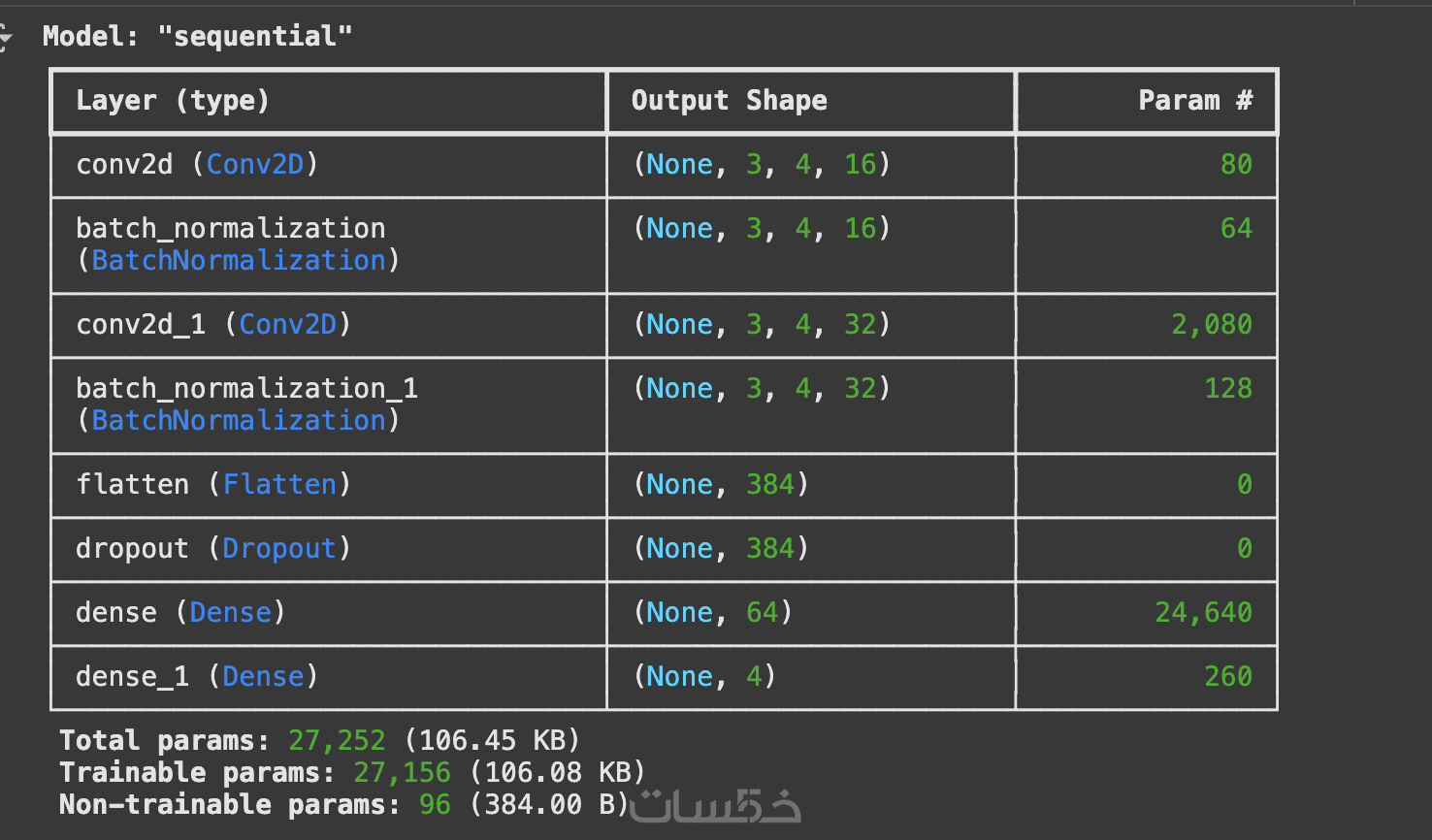This screenshot has width=1432, height=840.
Task: Click the 24,640 param value for dense
Action: click(x=1203, y=612)
